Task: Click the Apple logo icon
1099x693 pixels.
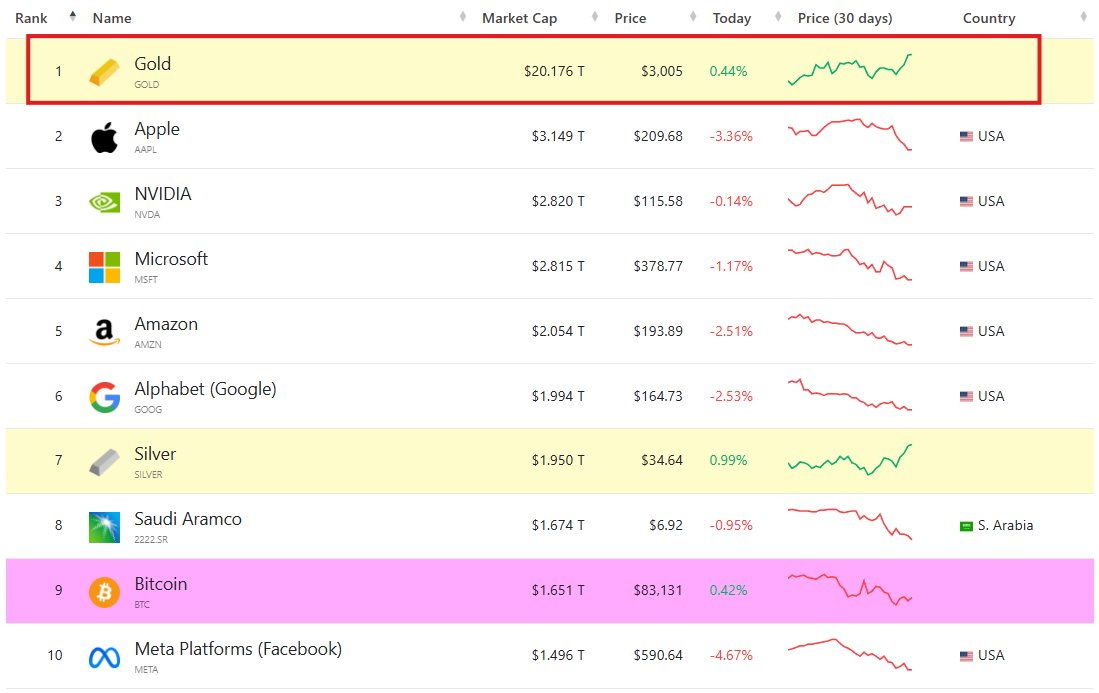Action: 104,137
